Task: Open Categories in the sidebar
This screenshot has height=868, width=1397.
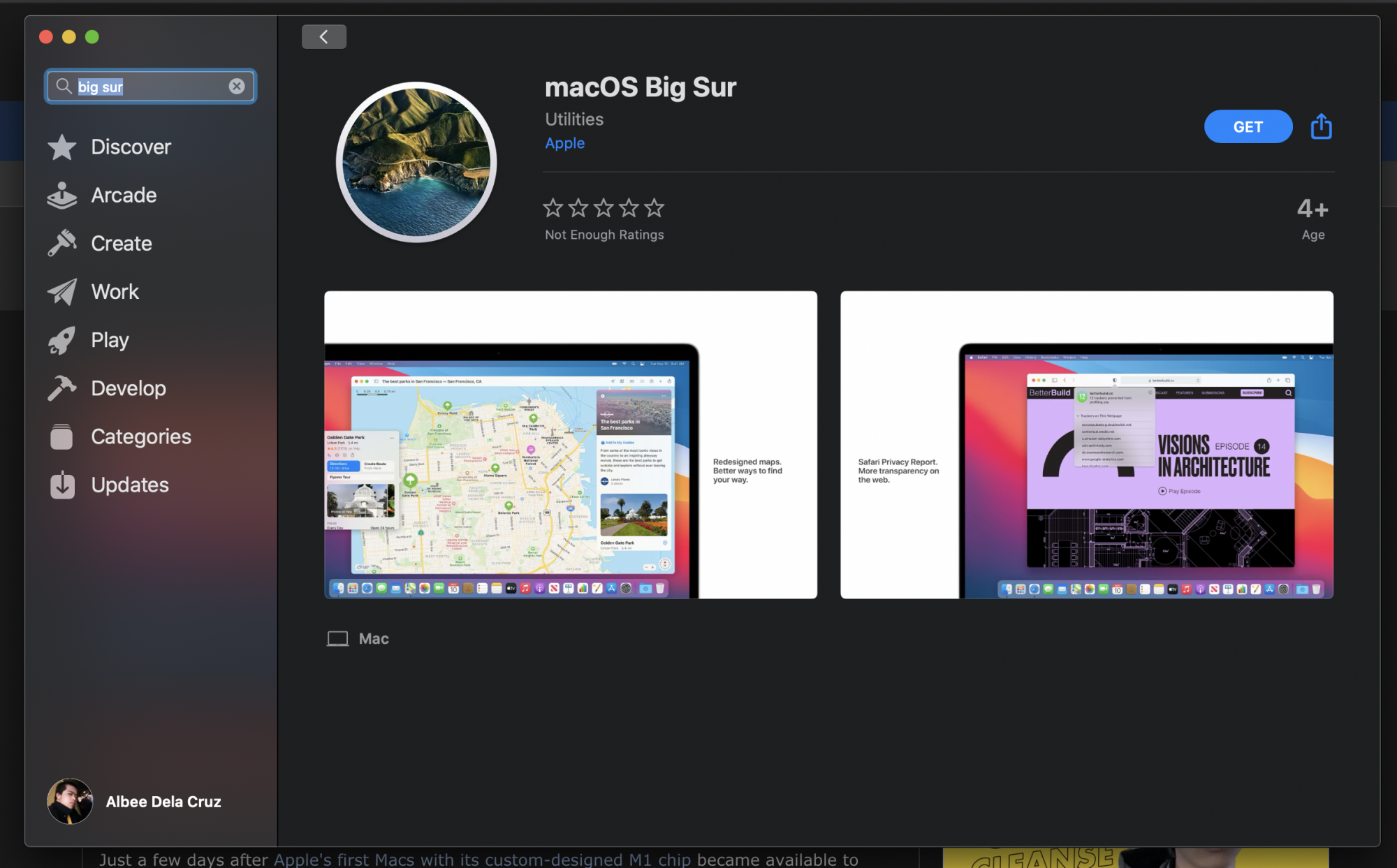Action: (x=140, y=436)
